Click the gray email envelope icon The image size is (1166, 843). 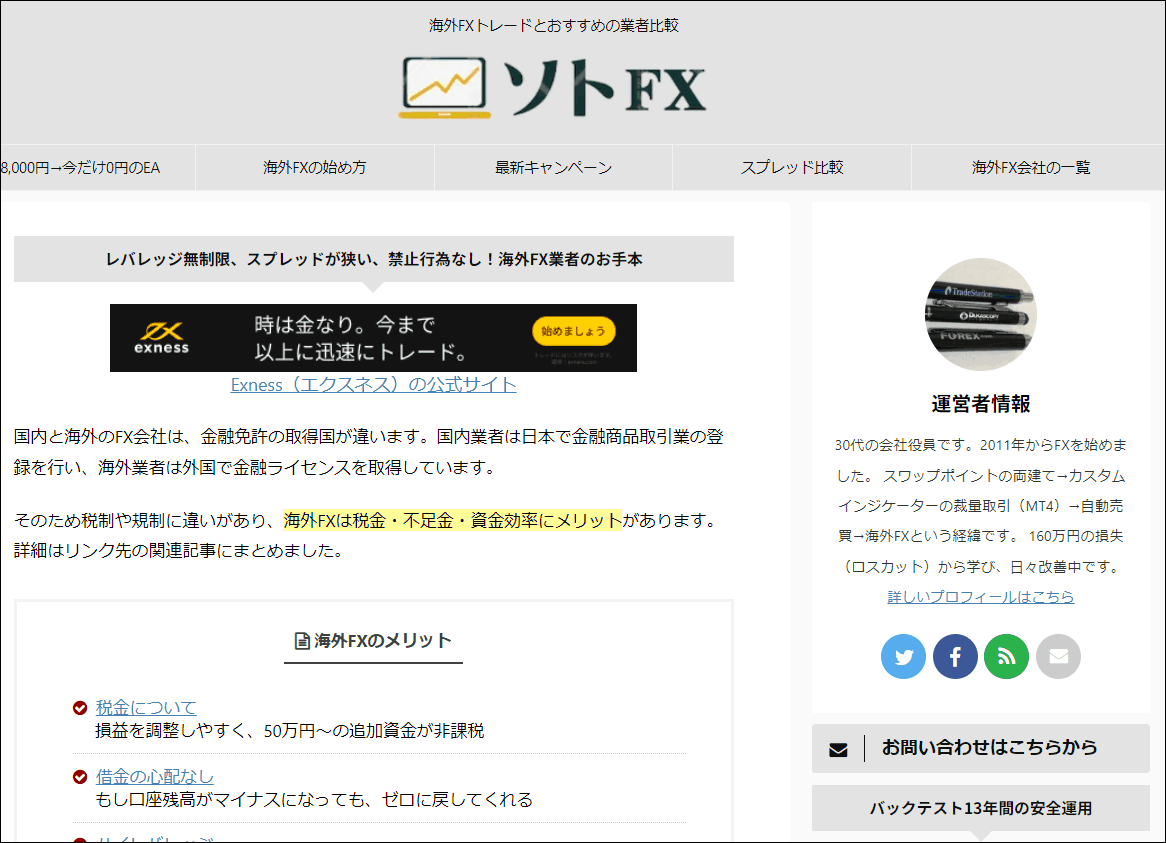1058,657
